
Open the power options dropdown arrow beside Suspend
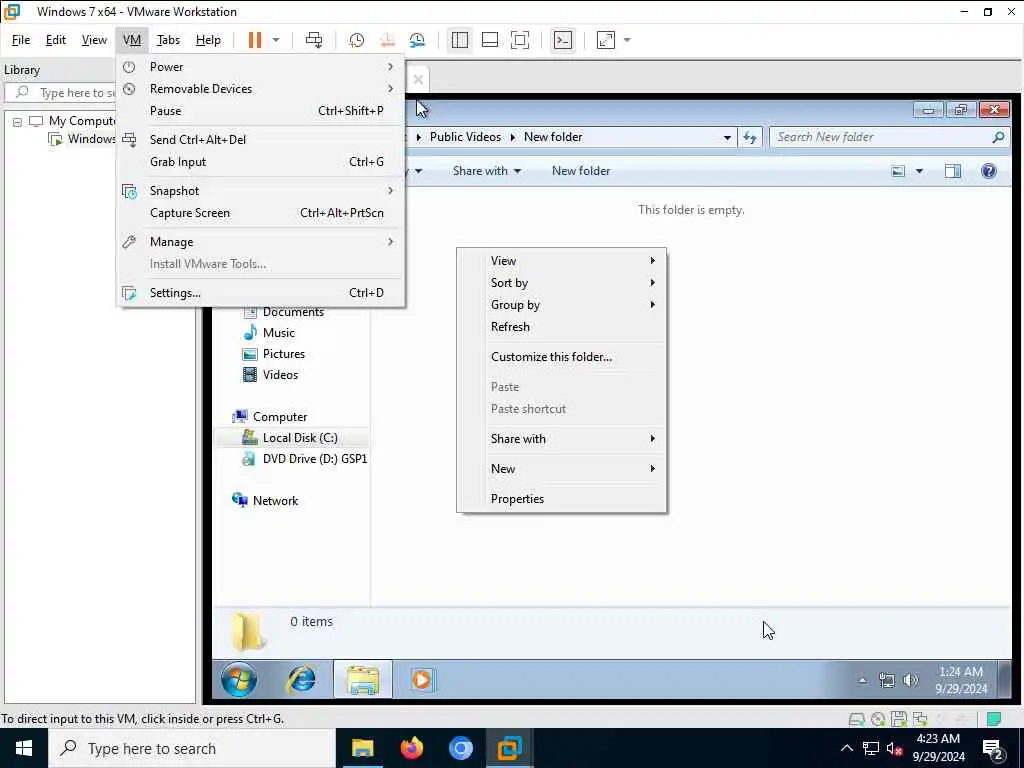point(276,40)
